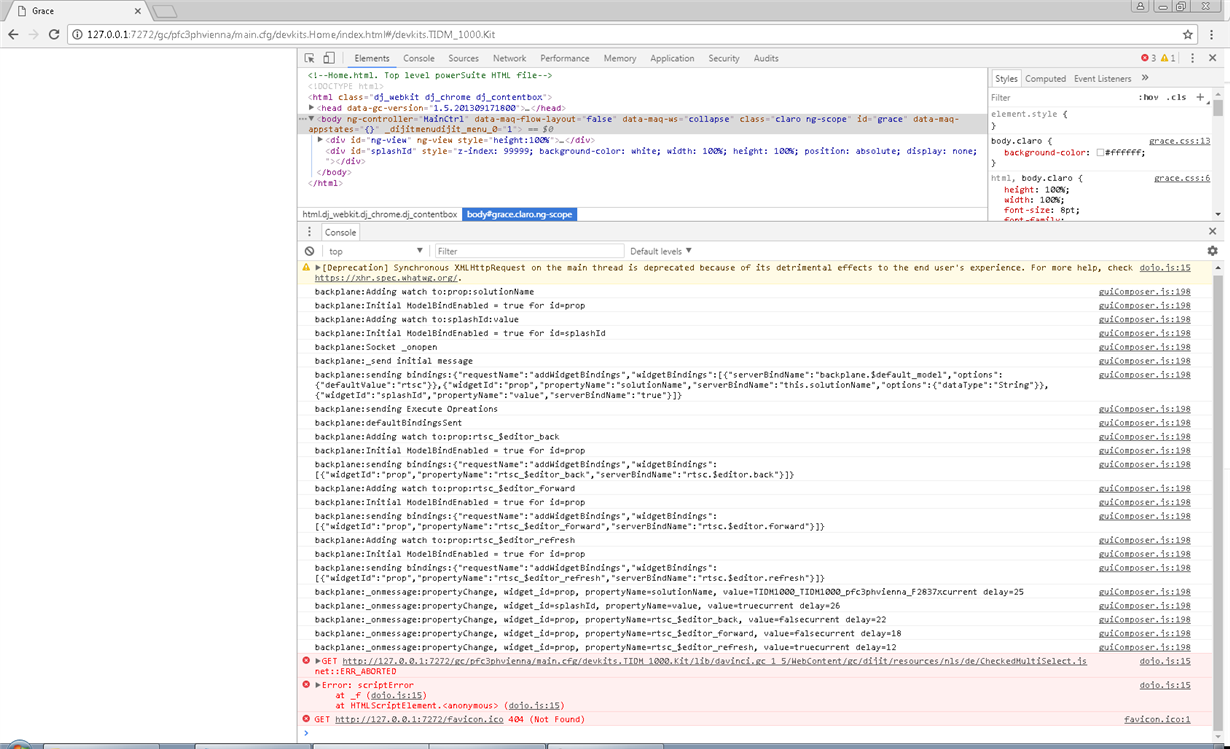The height and width of the screenshot is (749, 1230).
Task: Open the Computed styles tab
Action: click(x=1045, y=78)
